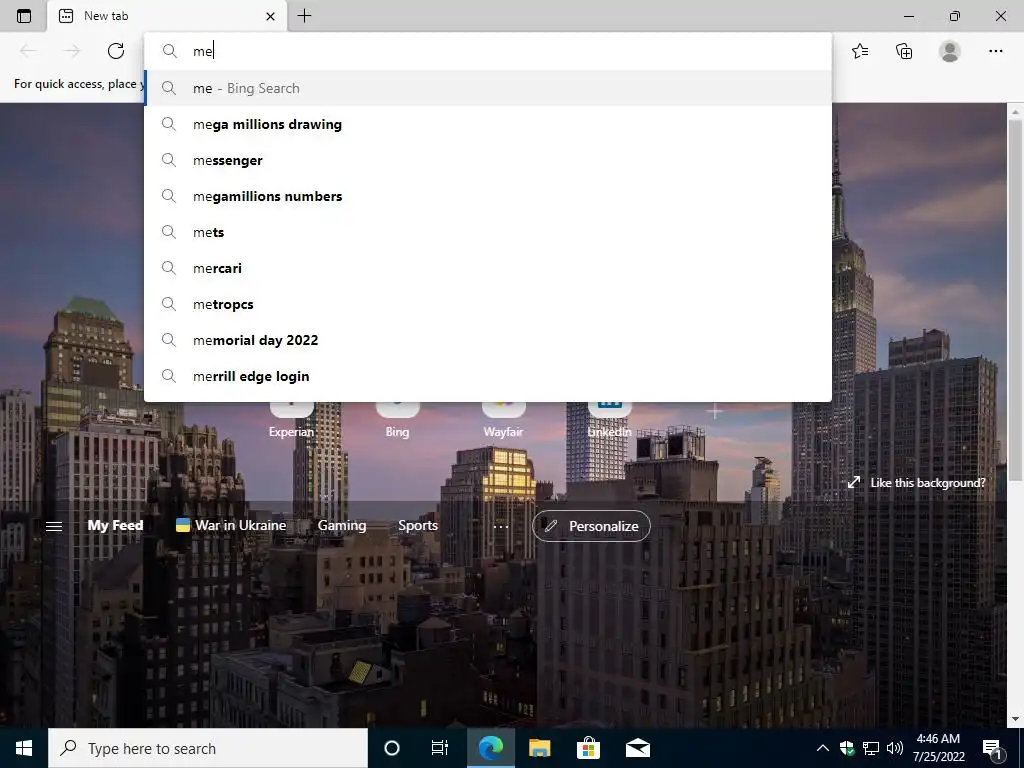Click into the address bar input

pos(488,51)
